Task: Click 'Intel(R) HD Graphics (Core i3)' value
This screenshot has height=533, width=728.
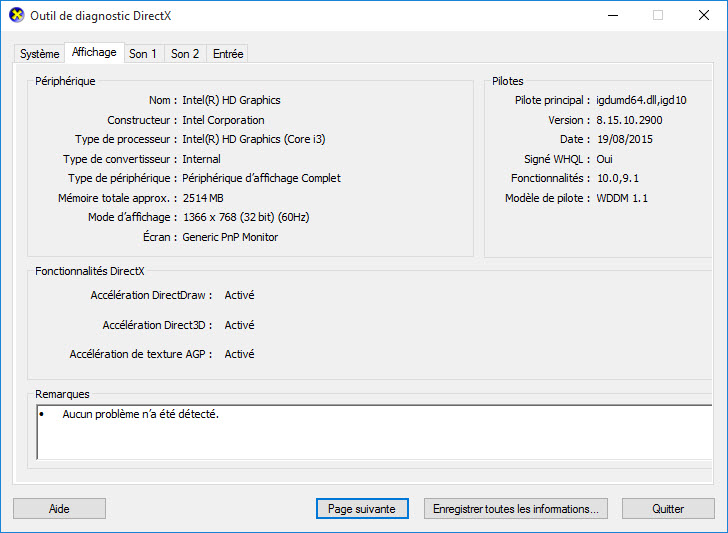Action: [254, 139]
